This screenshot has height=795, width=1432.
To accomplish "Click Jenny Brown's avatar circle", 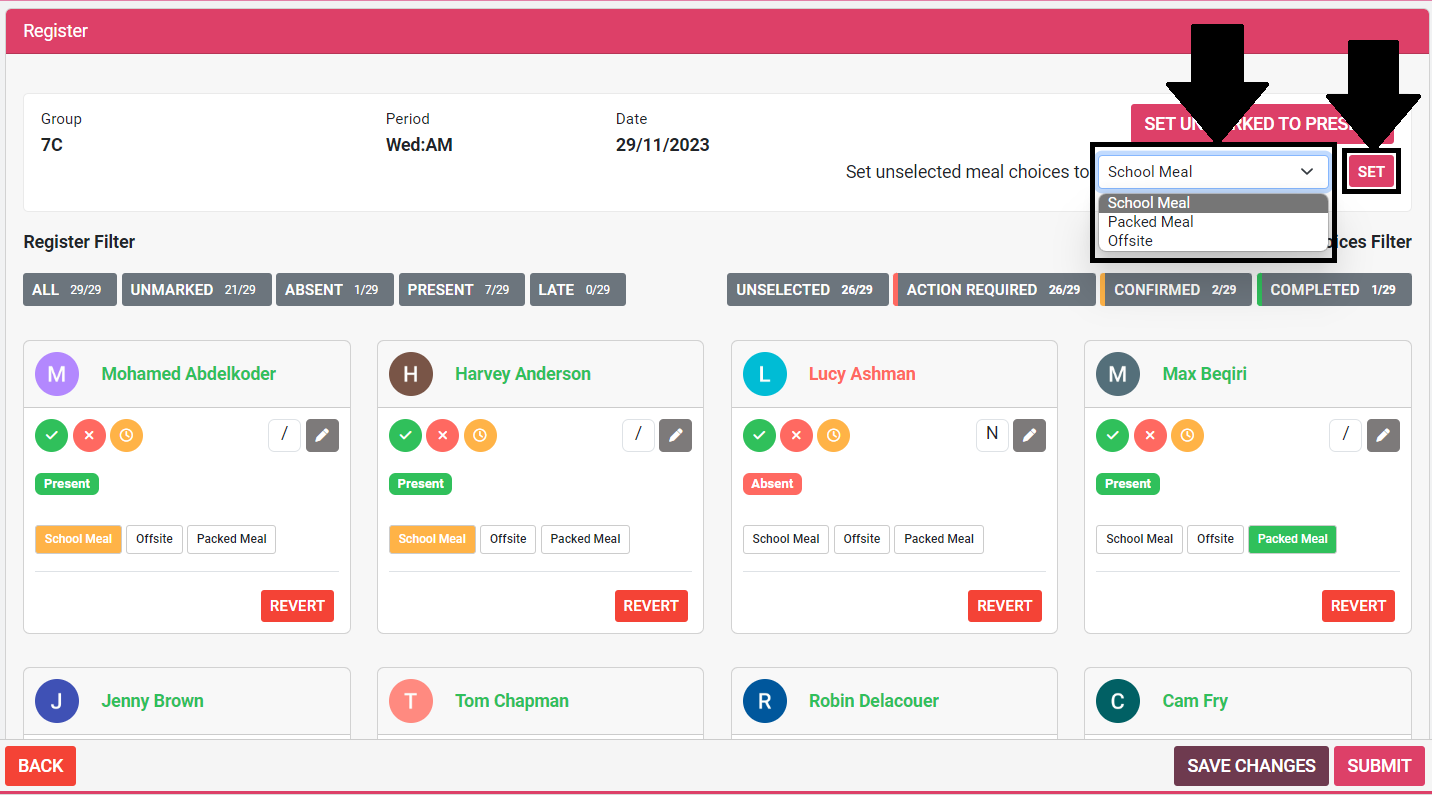I will coord(57,701).
